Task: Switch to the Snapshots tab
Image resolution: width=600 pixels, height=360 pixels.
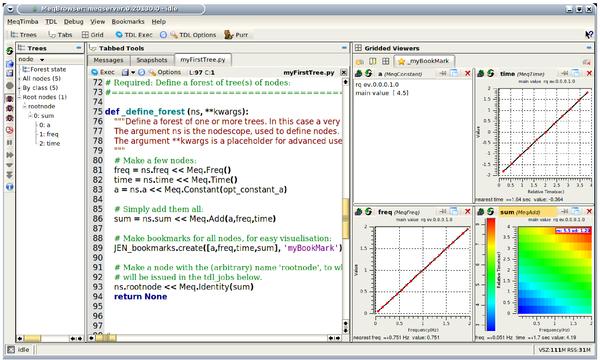Action: point(152,60)
